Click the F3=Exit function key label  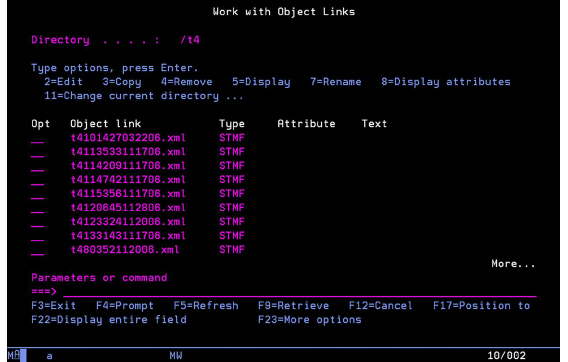pos(54,306)
